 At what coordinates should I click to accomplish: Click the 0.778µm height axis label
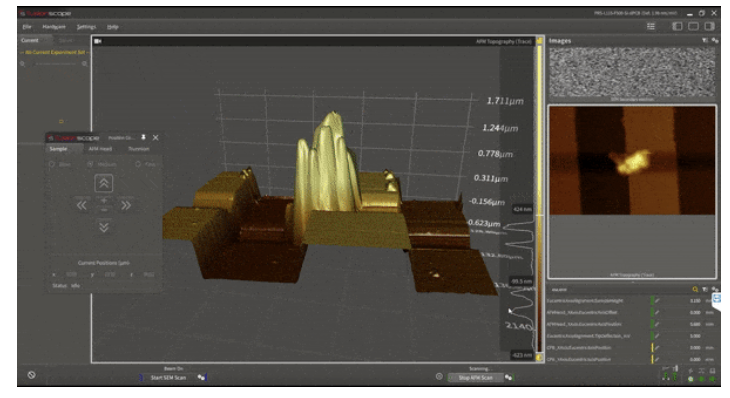495,154
